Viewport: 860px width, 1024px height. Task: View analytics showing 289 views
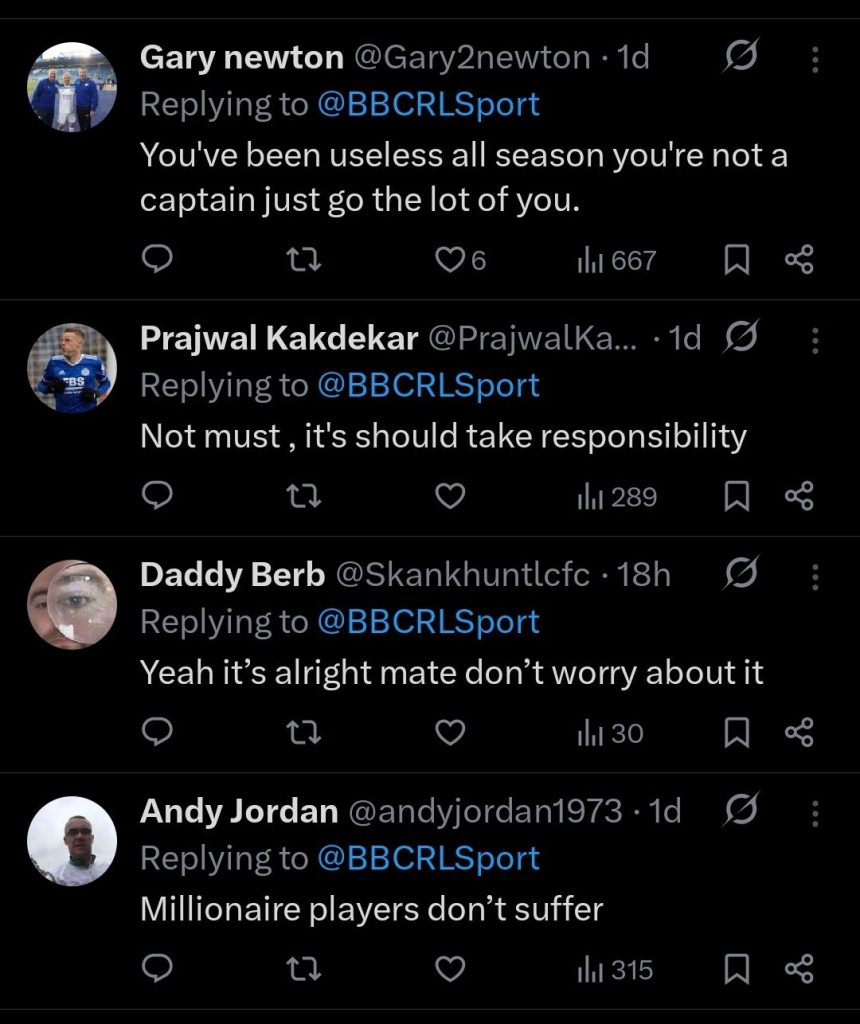(616, 497)
